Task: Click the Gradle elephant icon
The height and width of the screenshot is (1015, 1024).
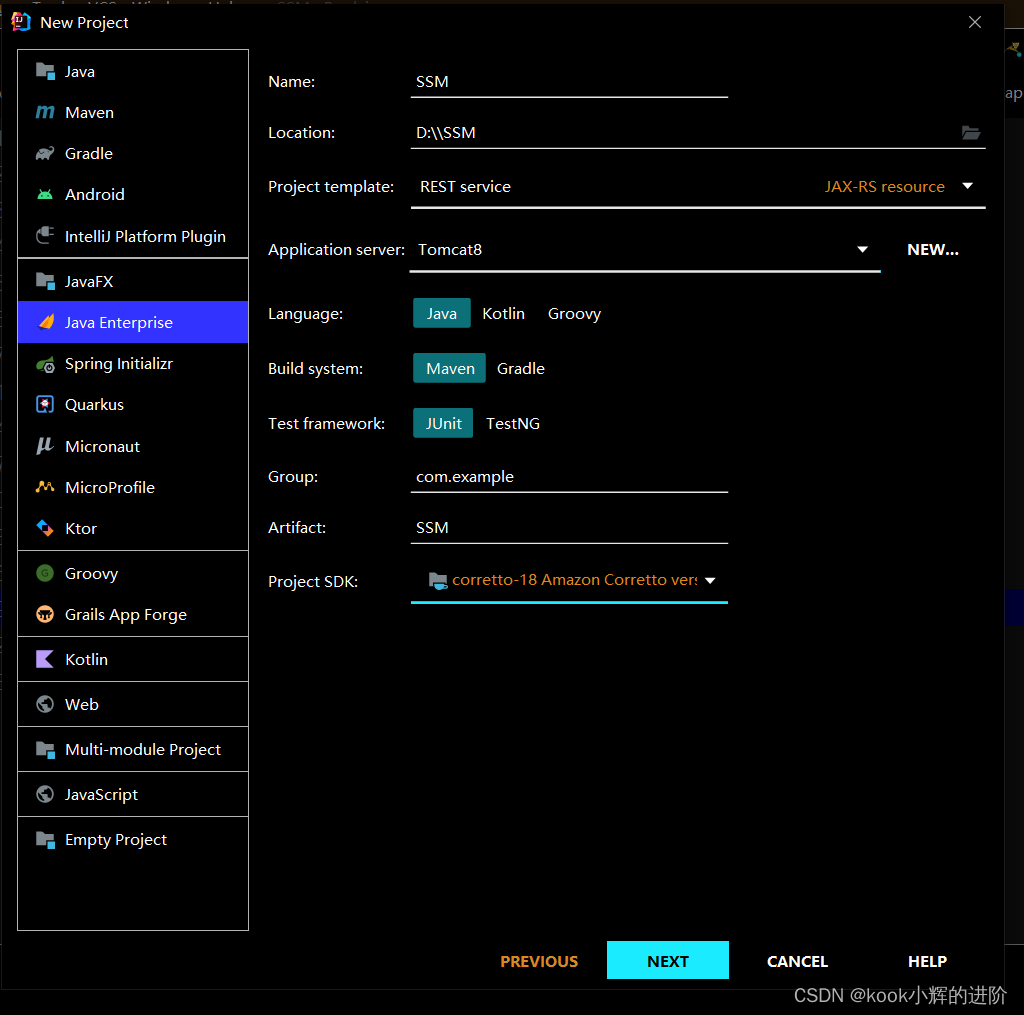Action: click(45, 153)
